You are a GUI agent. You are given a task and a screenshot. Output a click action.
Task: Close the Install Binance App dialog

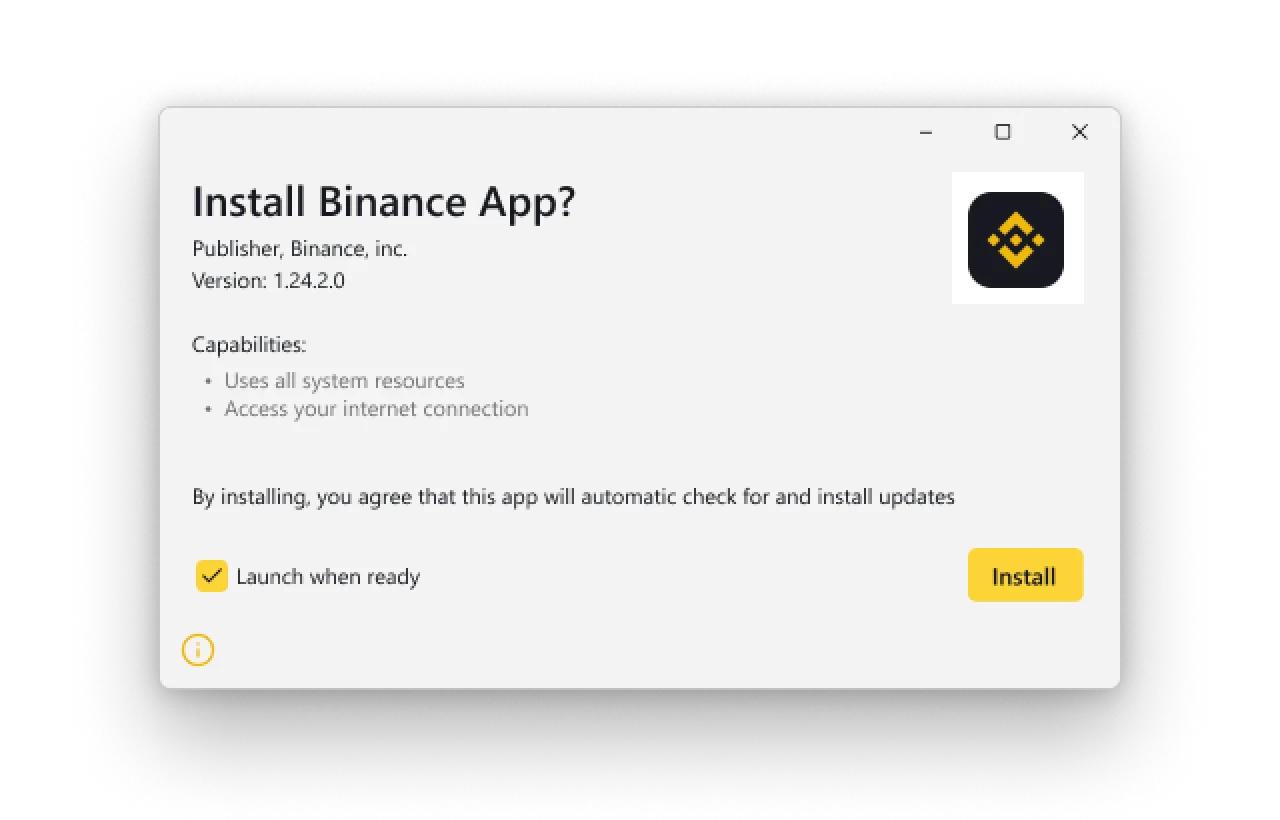[1080, 132]
